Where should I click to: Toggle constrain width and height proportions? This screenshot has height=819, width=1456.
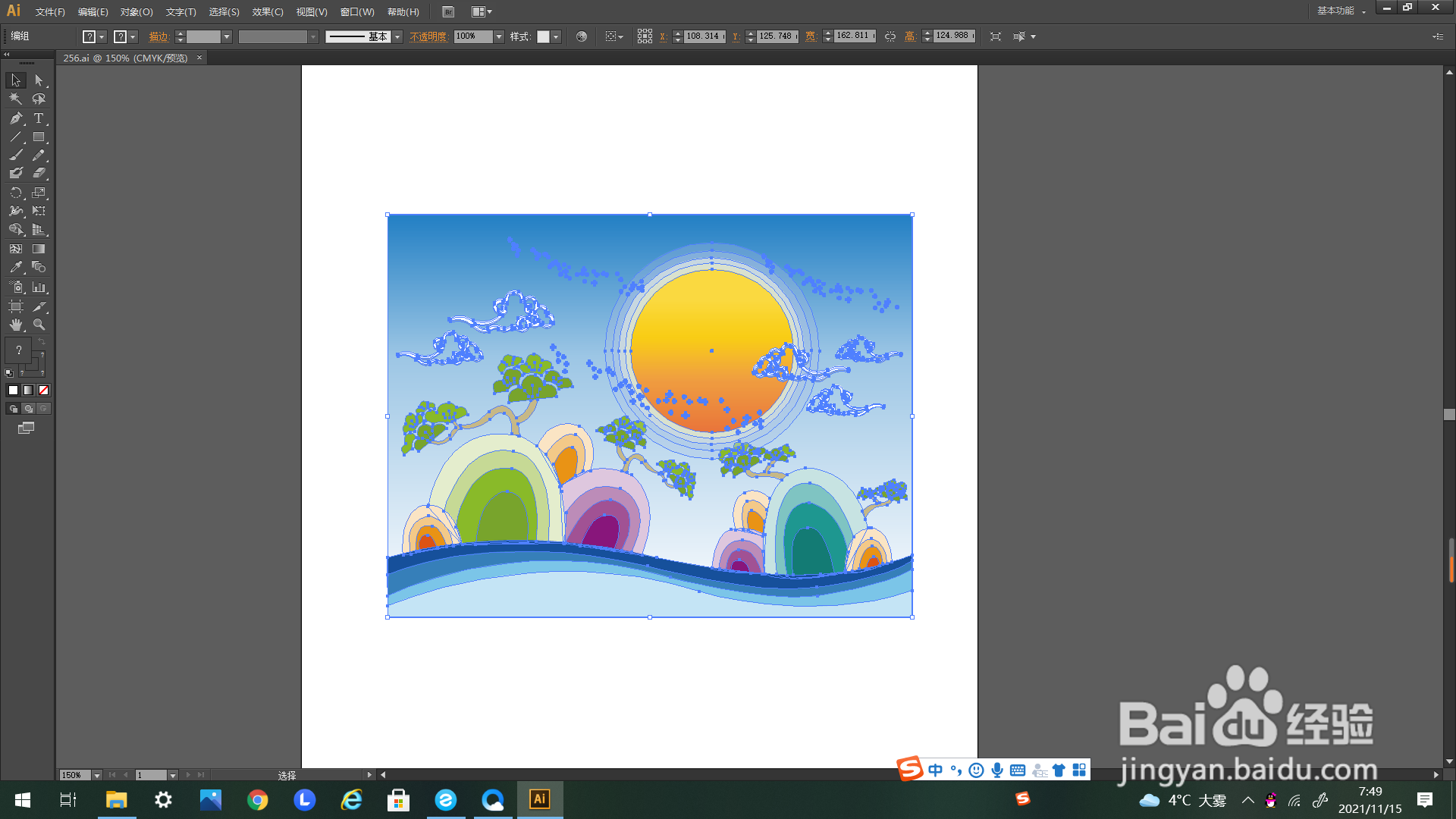(x=890, y=36)
